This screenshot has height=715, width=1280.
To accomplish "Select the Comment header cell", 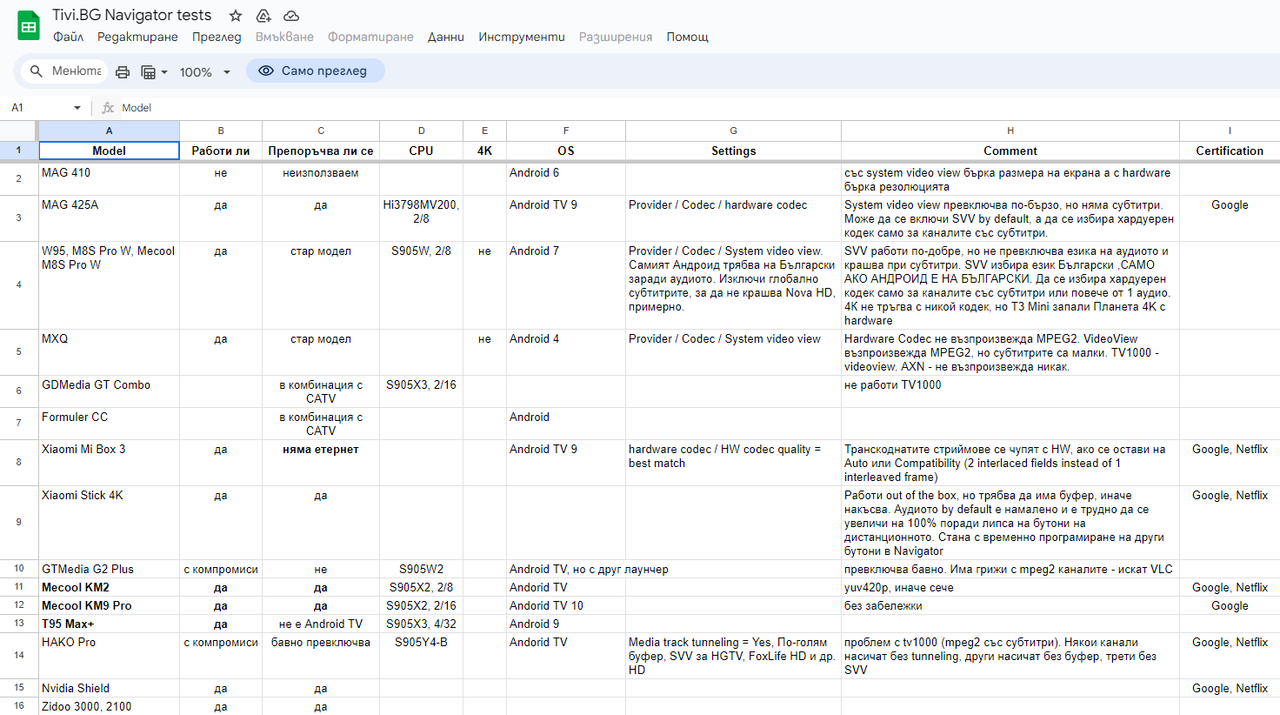I will click(x=1010, y=151).
